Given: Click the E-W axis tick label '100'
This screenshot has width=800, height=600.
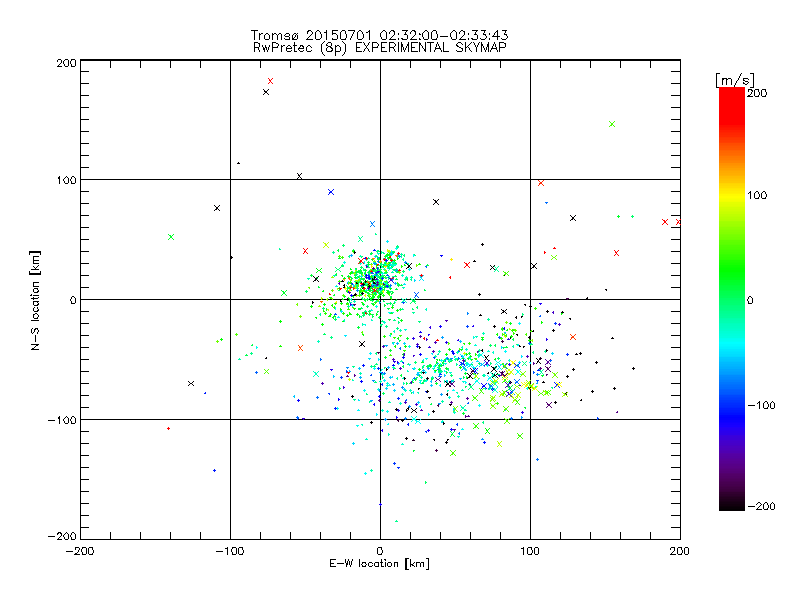Looking at the screenshot, I should (x=530, y=551).
